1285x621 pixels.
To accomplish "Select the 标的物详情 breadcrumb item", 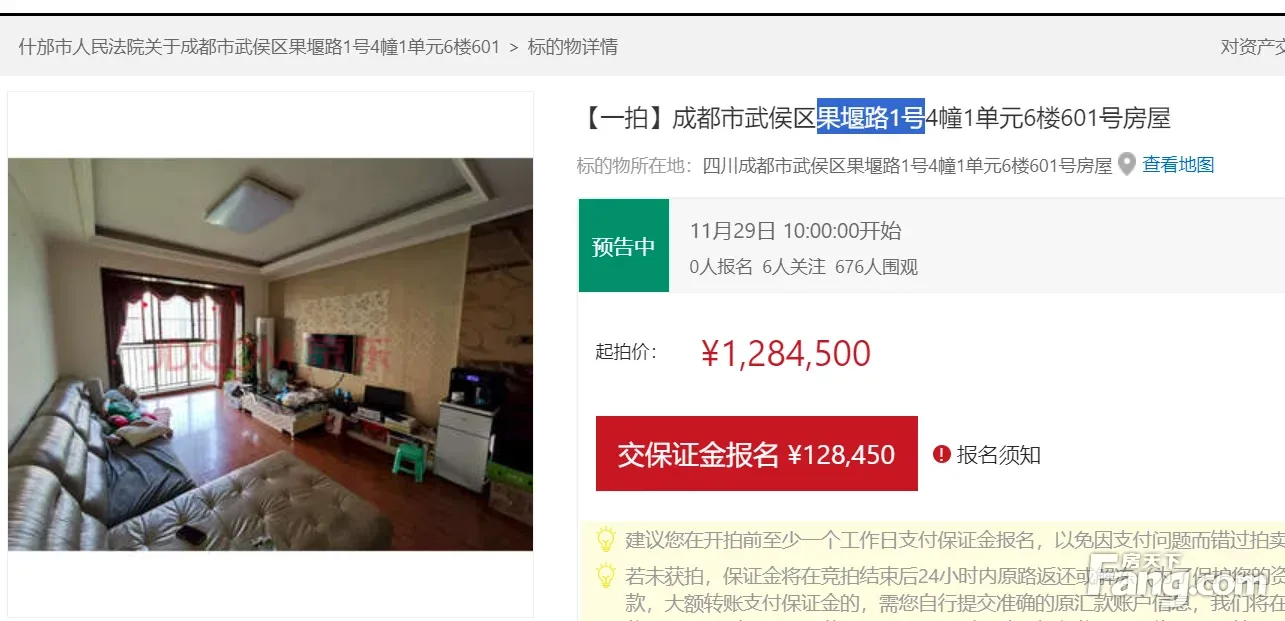I will [x=573, y=47].
